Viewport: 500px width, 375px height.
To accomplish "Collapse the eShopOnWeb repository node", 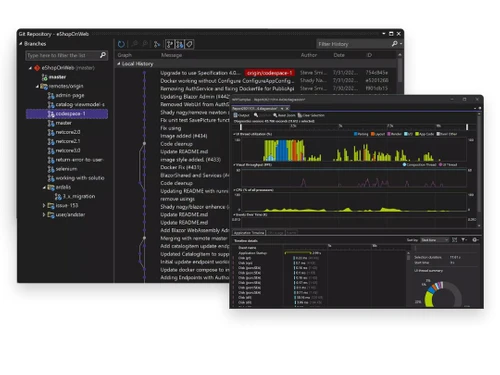I will point(30,68).
